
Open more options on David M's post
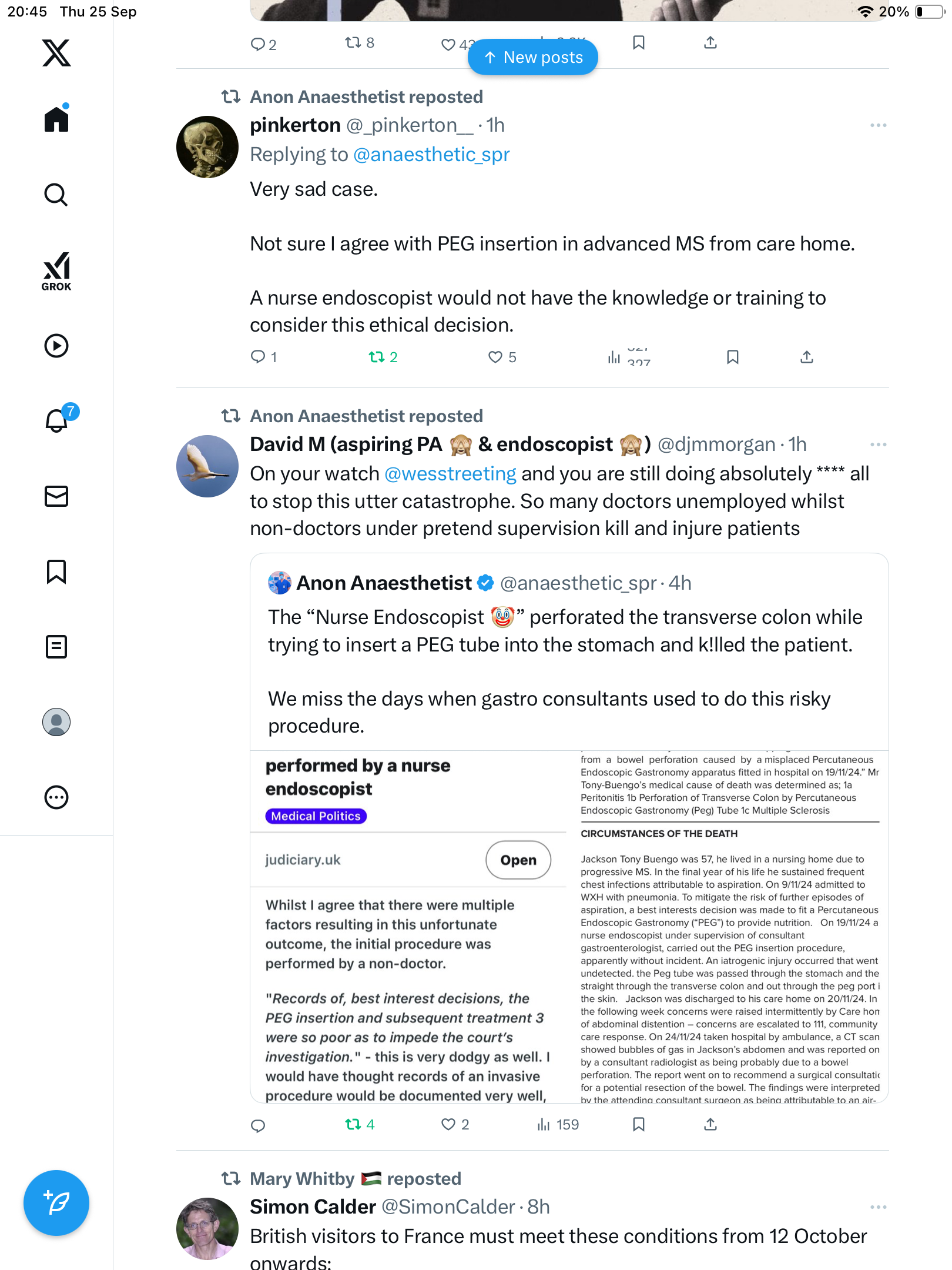pos(878,444)
